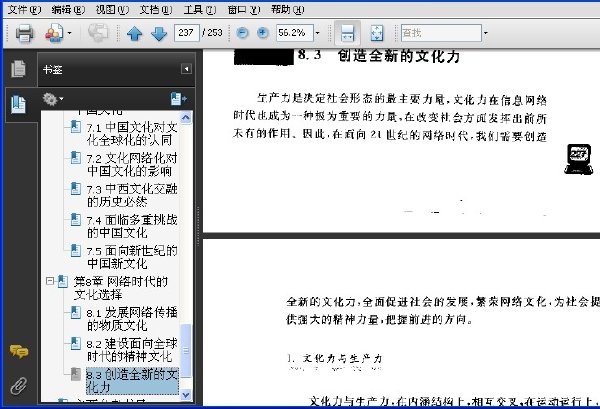Image resolution: width=600 pixels, height=409 pixels.
Task: Go to next page with down arrow
Action: click(x=159, y=33)
